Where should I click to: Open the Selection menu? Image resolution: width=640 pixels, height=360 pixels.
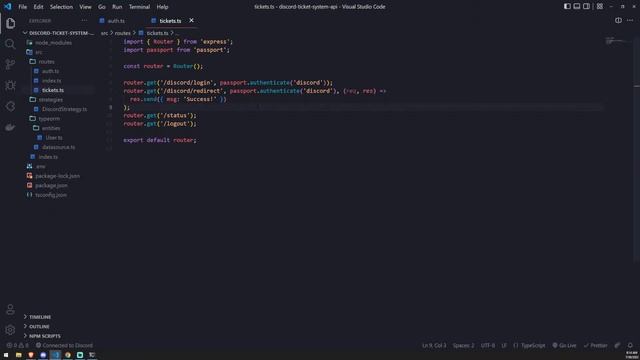click(x=61, y=7)
